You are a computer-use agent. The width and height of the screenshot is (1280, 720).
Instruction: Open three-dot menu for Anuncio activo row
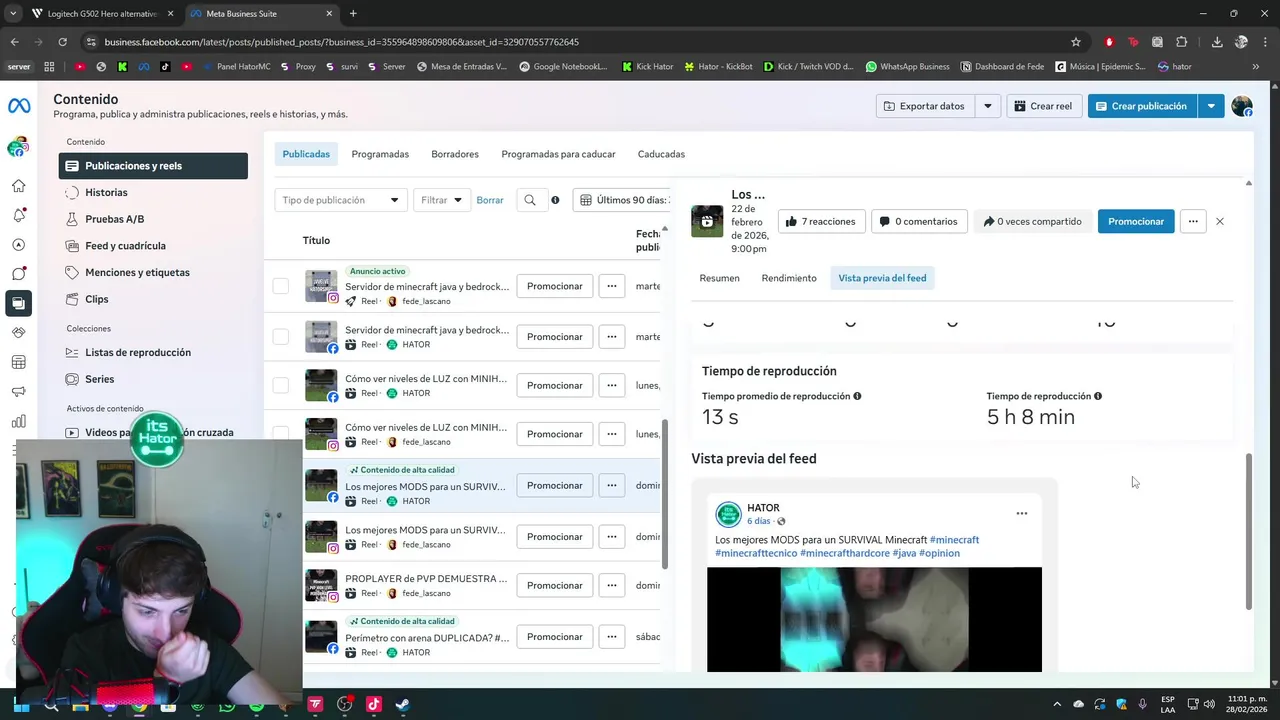point(612,286)
